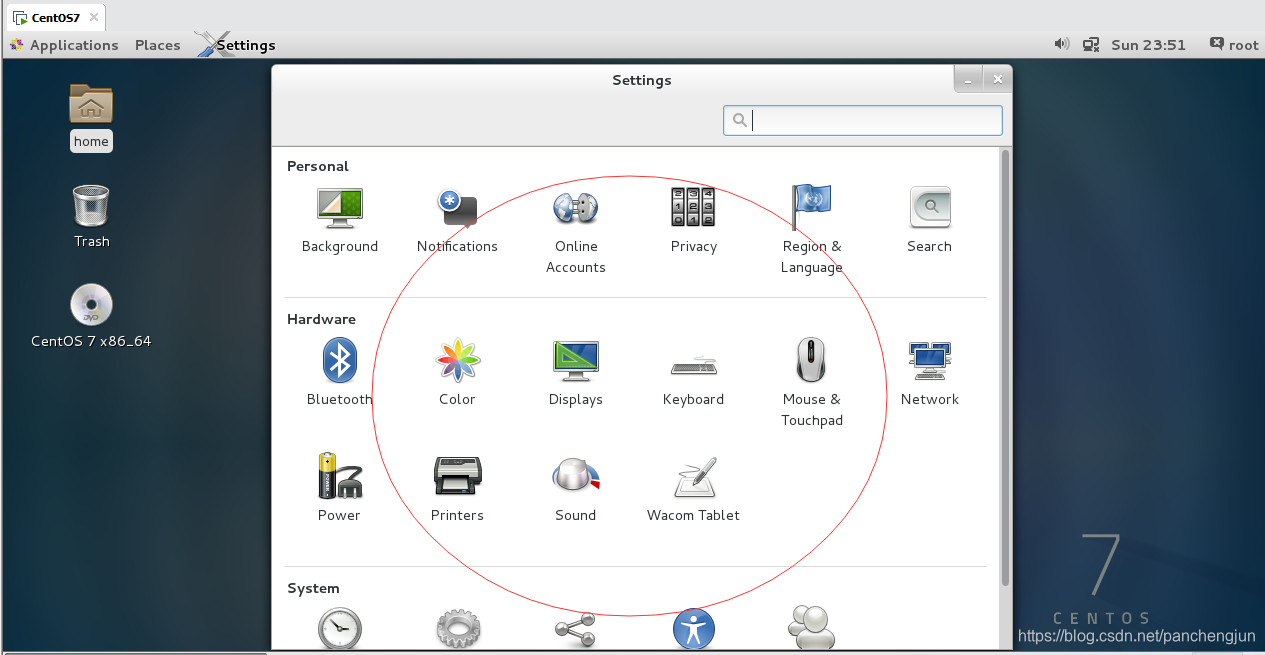This screenshot has width=1265, height=655.
Task: Open the Settings app menu in top bar
Action: (236, 45)
